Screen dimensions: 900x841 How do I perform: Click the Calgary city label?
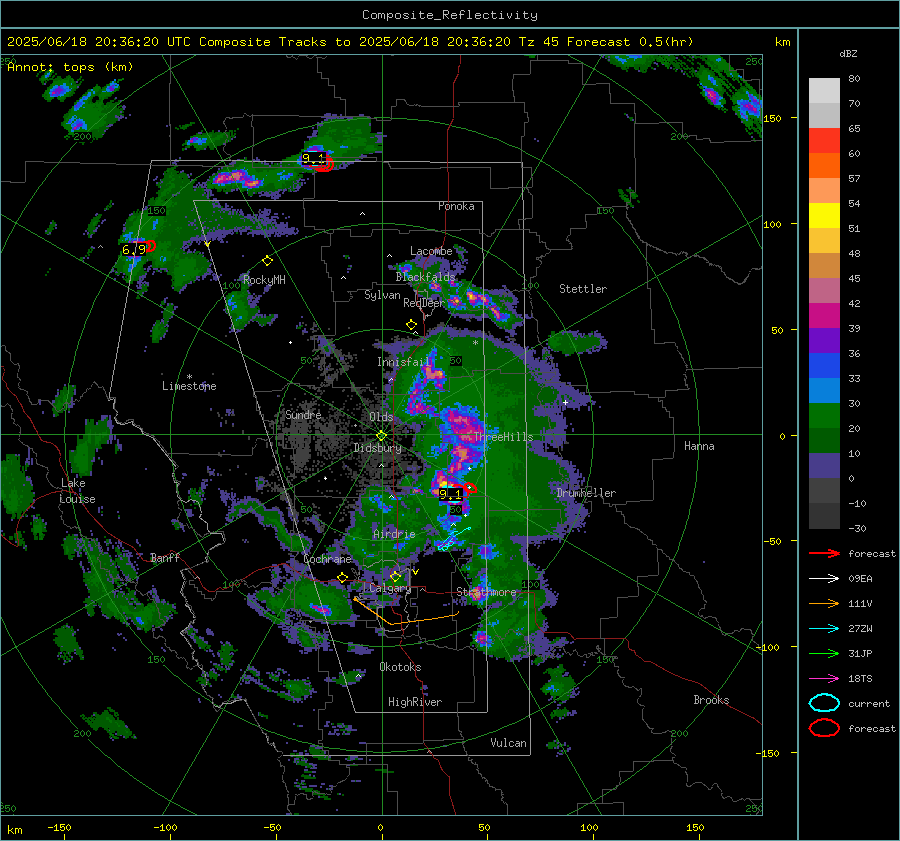[x=390, y=588]
